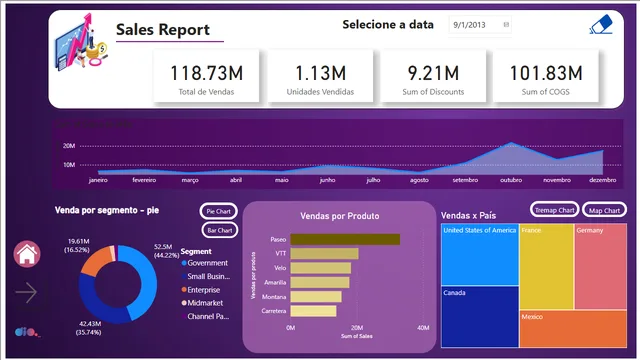Show the Map Chart view
Viewport: 640px width, 360px height.
(604, 210)
